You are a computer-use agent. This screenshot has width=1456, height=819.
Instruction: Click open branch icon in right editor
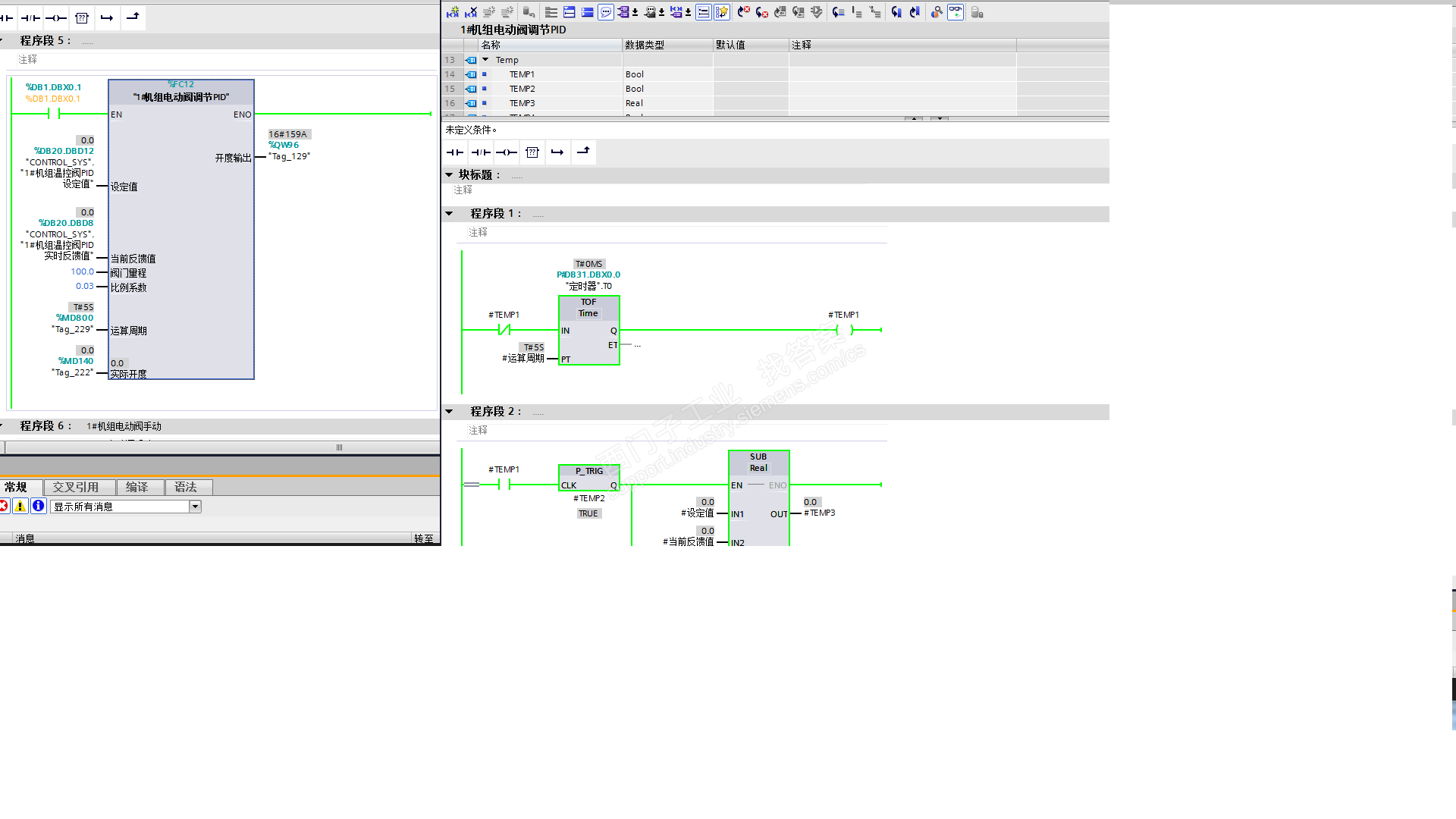pyautogui.click(x=557, y=152)
